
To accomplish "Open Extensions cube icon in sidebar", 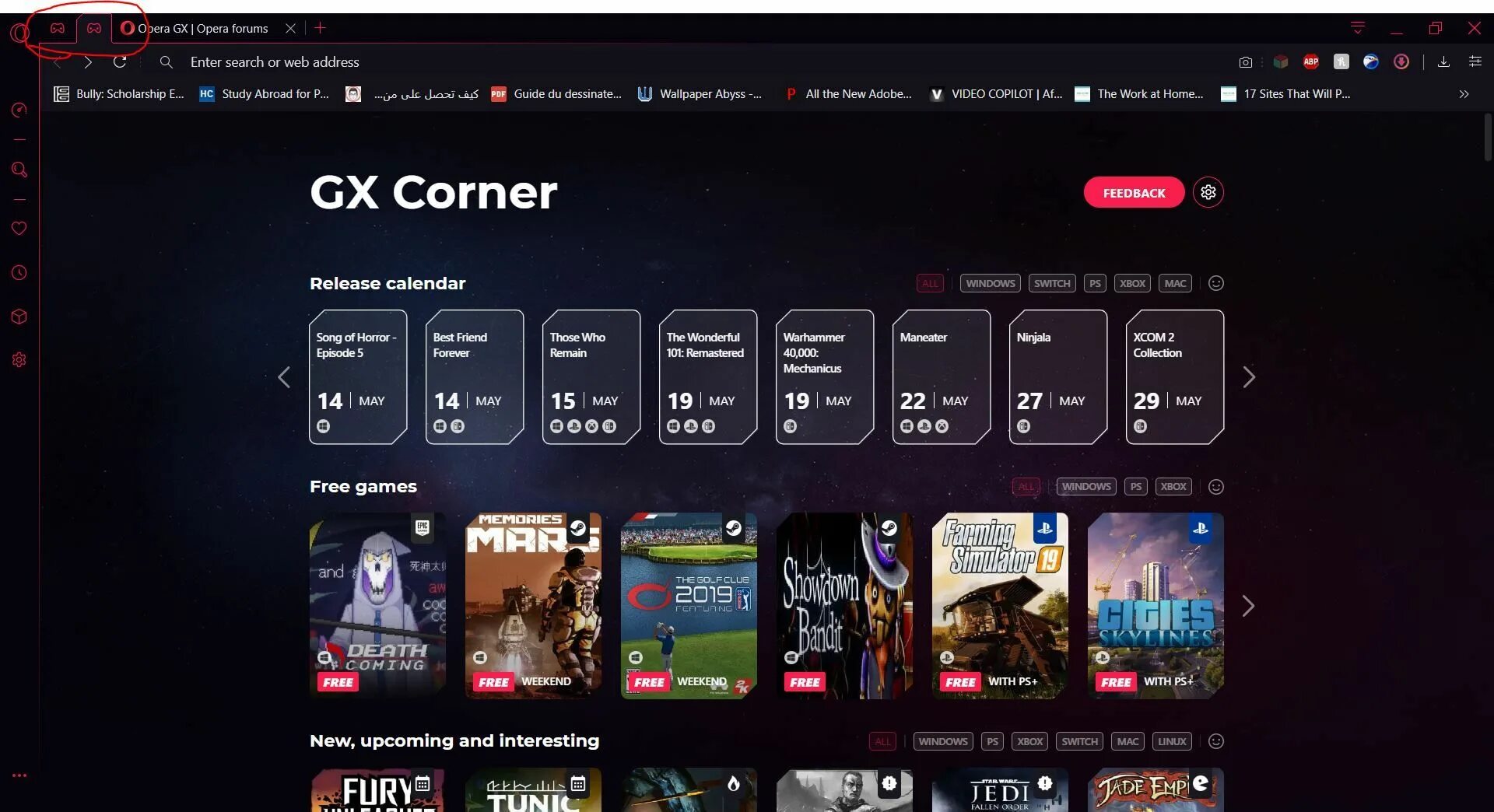I will [19, 317].
